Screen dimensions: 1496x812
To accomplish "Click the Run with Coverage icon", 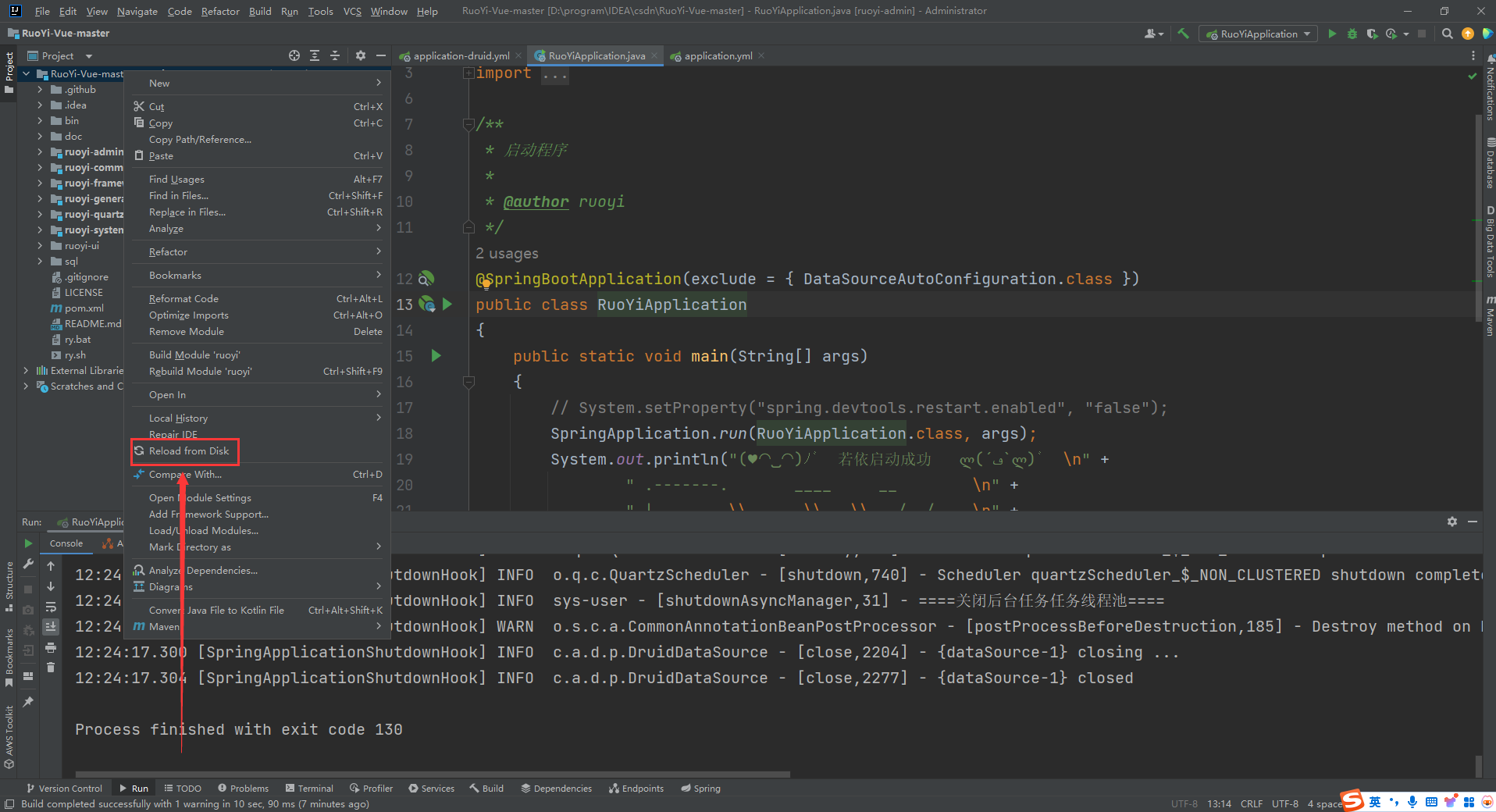I will click(x=1372, y=34).
